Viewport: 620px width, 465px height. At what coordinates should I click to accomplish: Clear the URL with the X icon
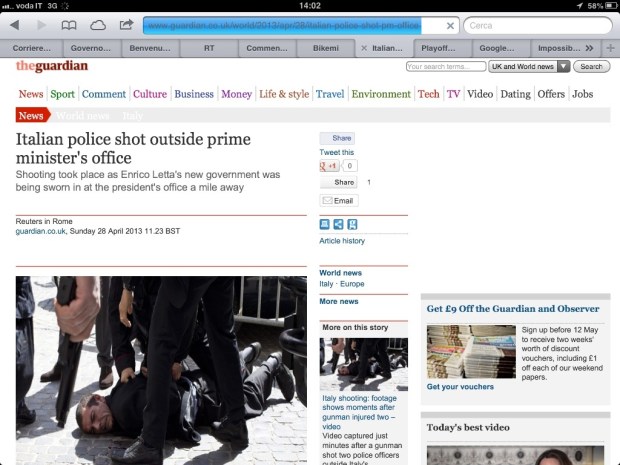coord(450,26)
